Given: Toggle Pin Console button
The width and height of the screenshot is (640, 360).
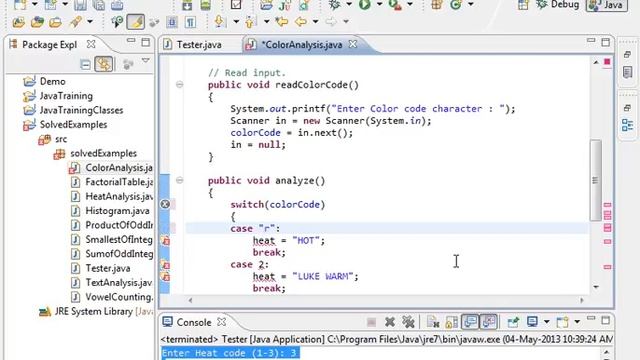Looking at the screenshot, I should (x=513, y=322).
